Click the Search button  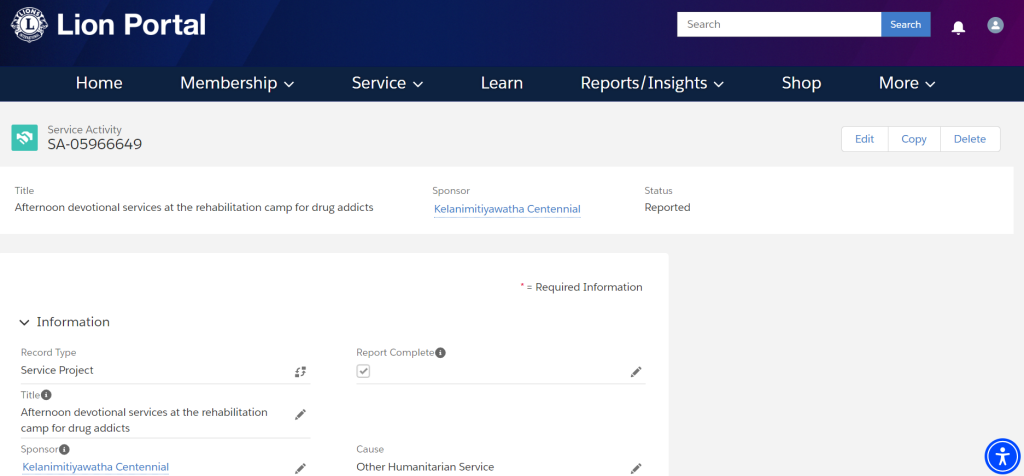pyautogui.click(x=906, y=24)
